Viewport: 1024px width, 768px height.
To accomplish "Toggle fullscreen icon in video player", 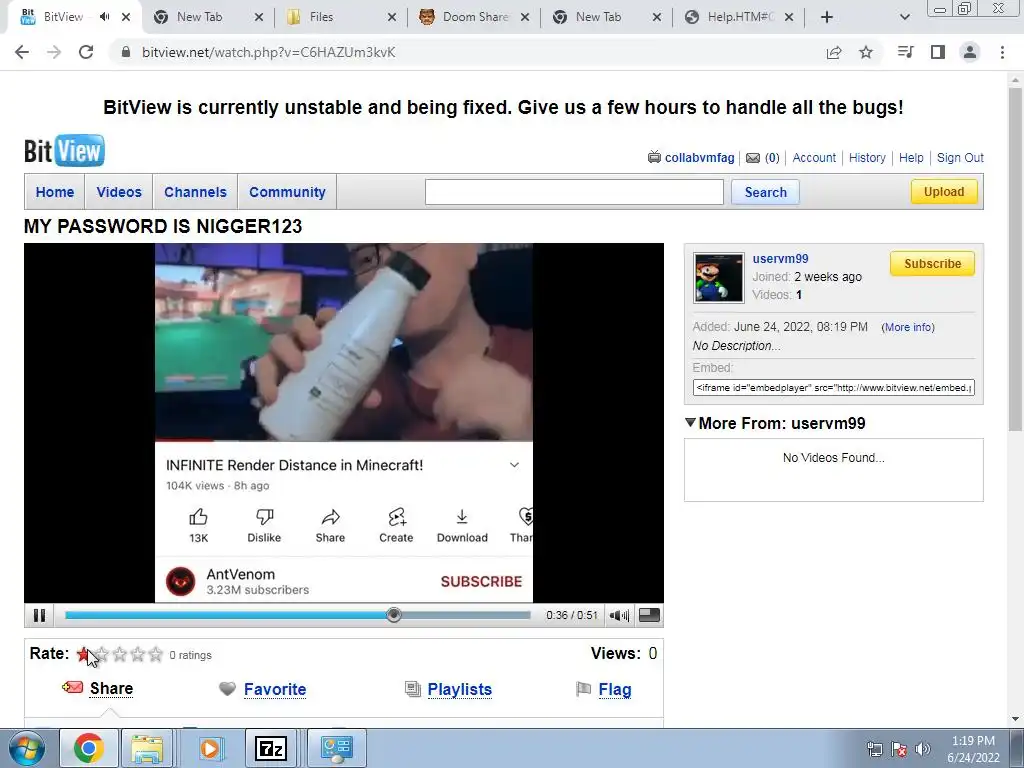I will (649, 615).
